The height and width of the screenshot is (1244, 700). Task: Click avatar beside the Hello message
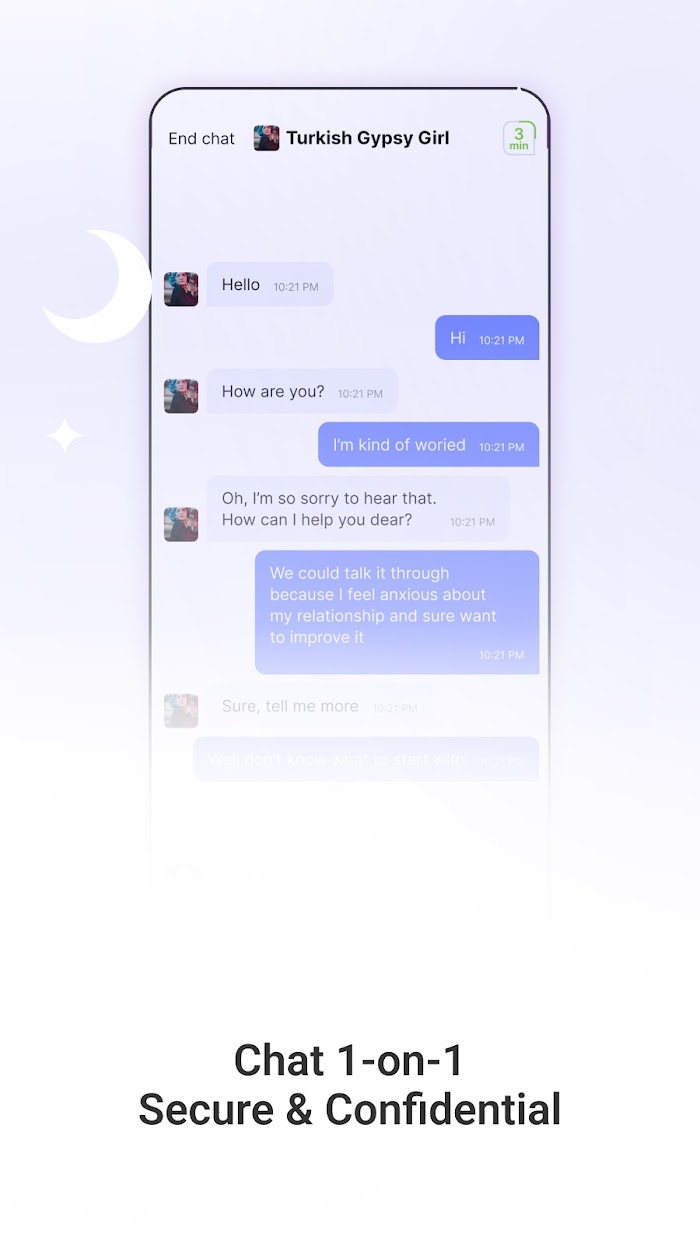181,289
